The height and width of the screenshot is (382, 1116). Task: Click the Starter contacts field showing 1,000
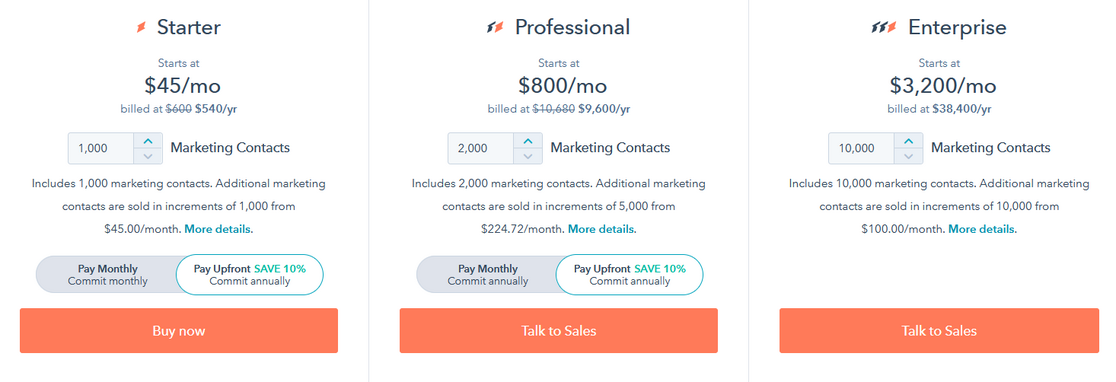click(100, 149)
